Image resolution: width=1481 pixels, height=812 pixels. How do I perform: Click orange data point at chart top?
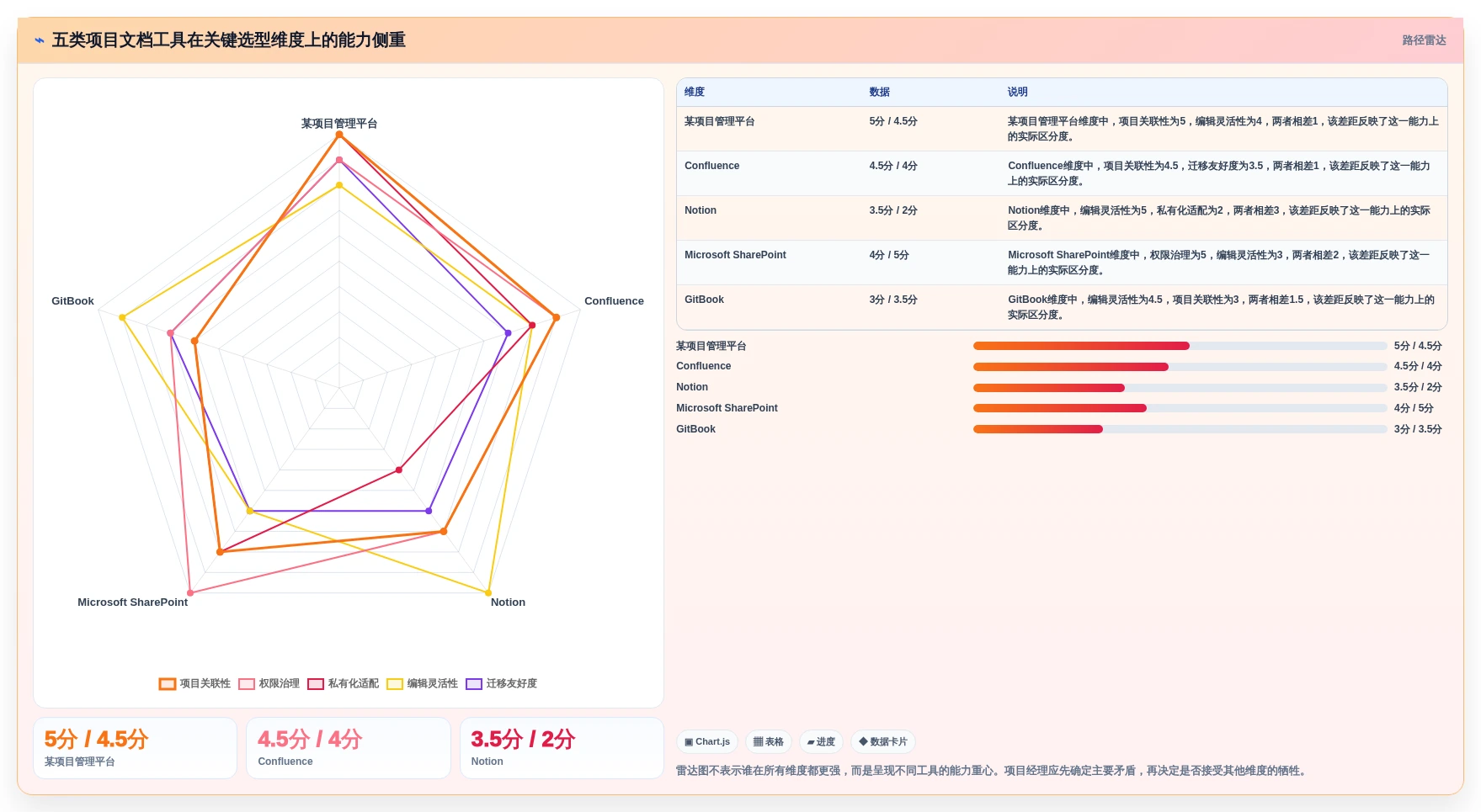(x=339, y=135)
